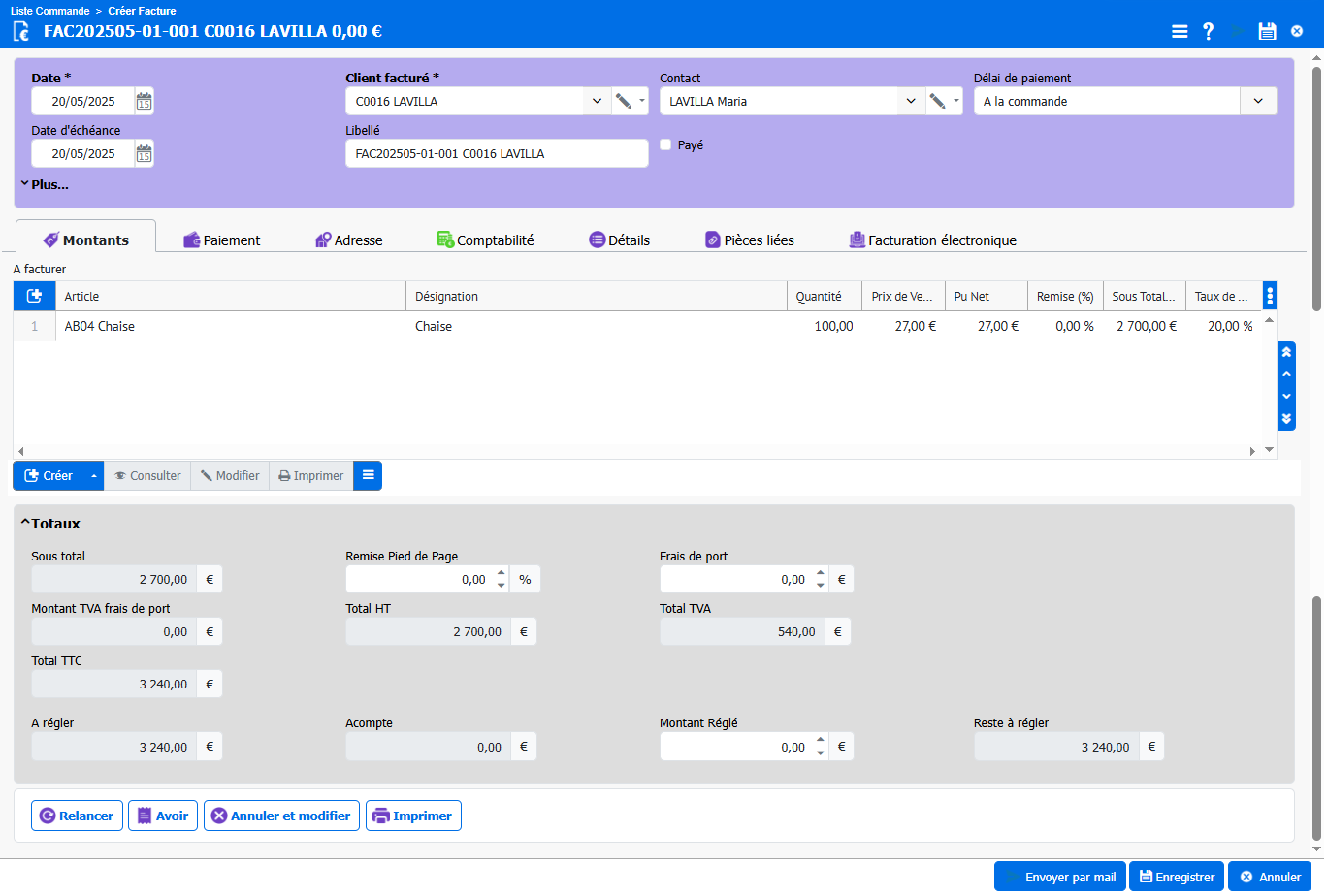Open calendar picker for Date d'échéance
1327x896 pixels.
[x=144, y=153]
